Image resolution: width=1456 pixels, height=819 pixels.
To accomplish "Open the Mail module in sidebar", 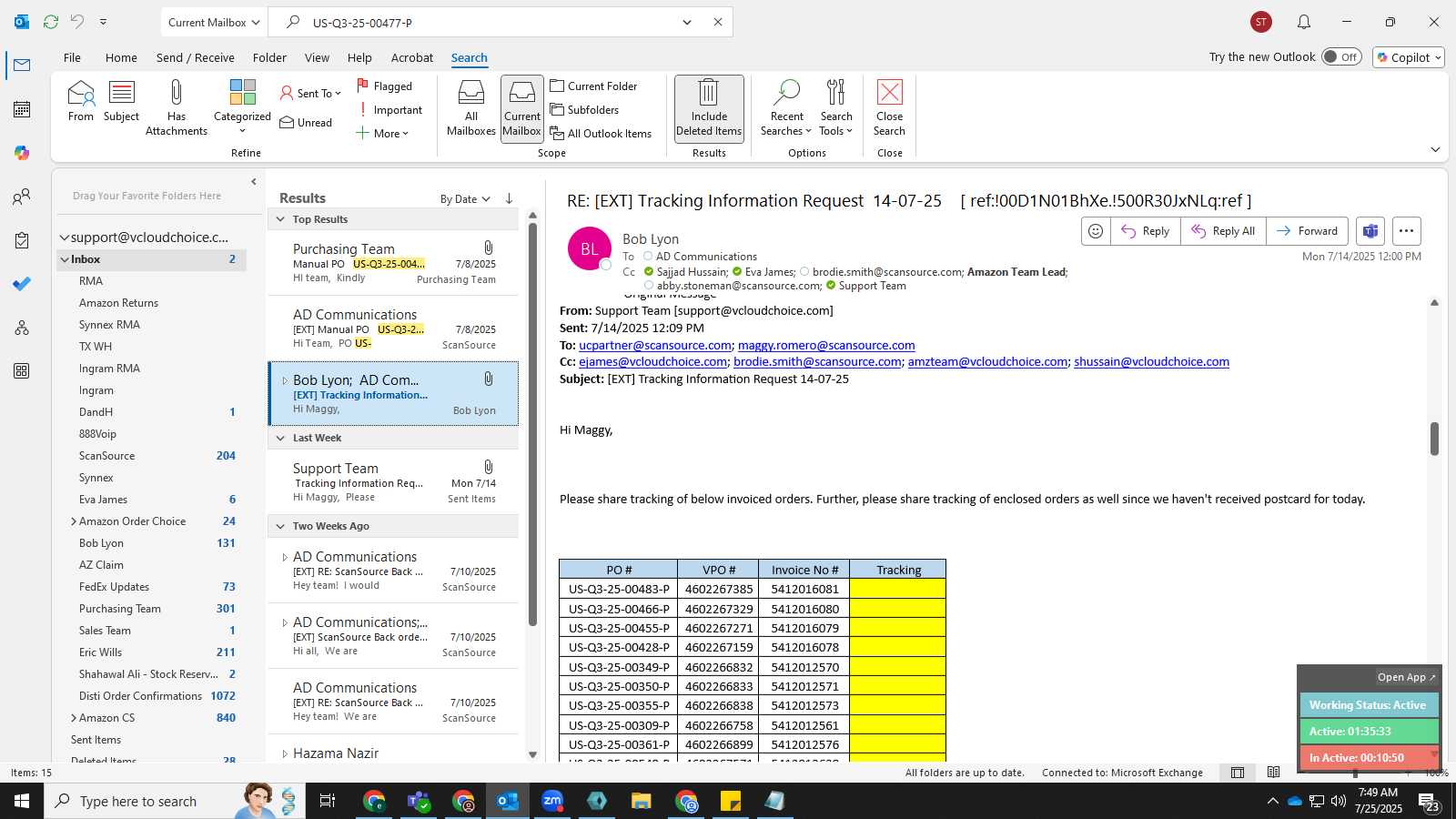I will (x=22, y=65).
